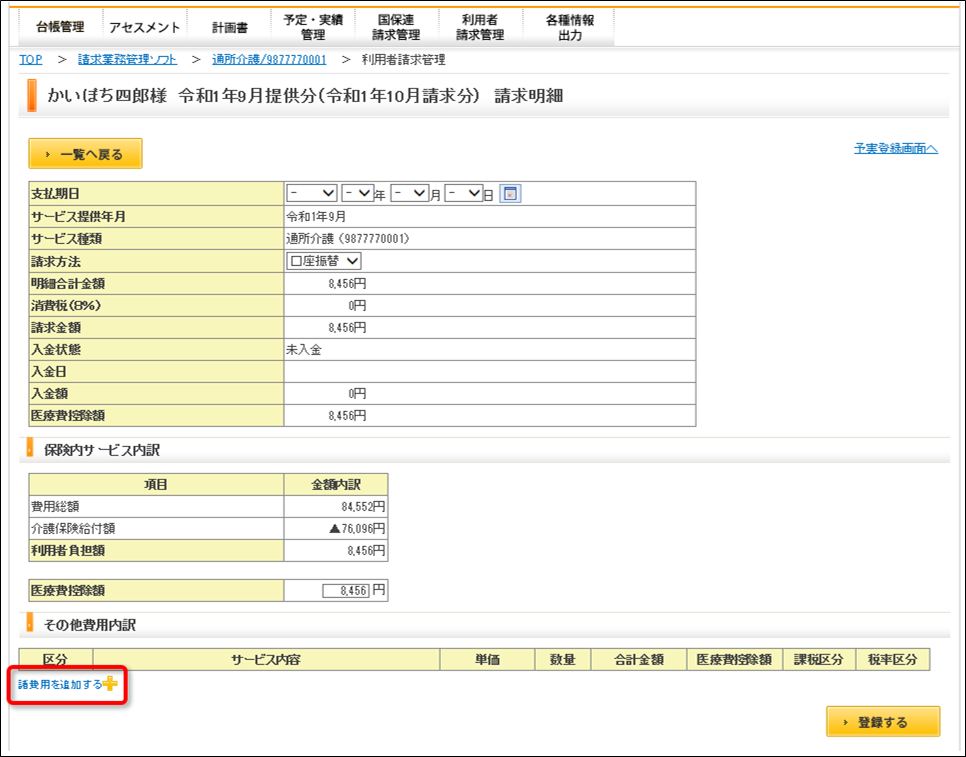Click the 登録する button
Screen dimensions: 966x757
point(883,721)
